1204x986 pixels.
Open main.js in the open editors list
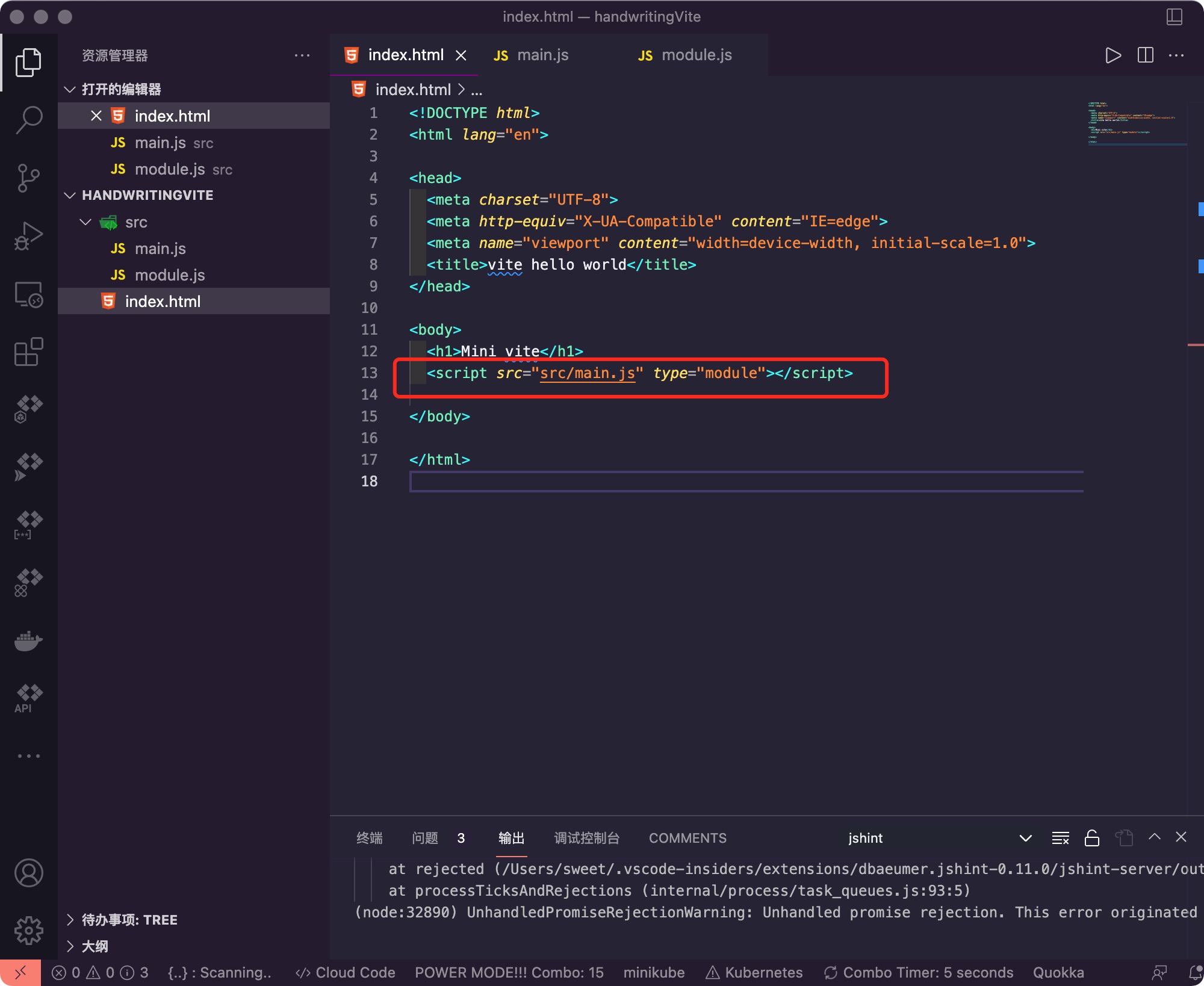pyautogui.click(x=194, y=143)
